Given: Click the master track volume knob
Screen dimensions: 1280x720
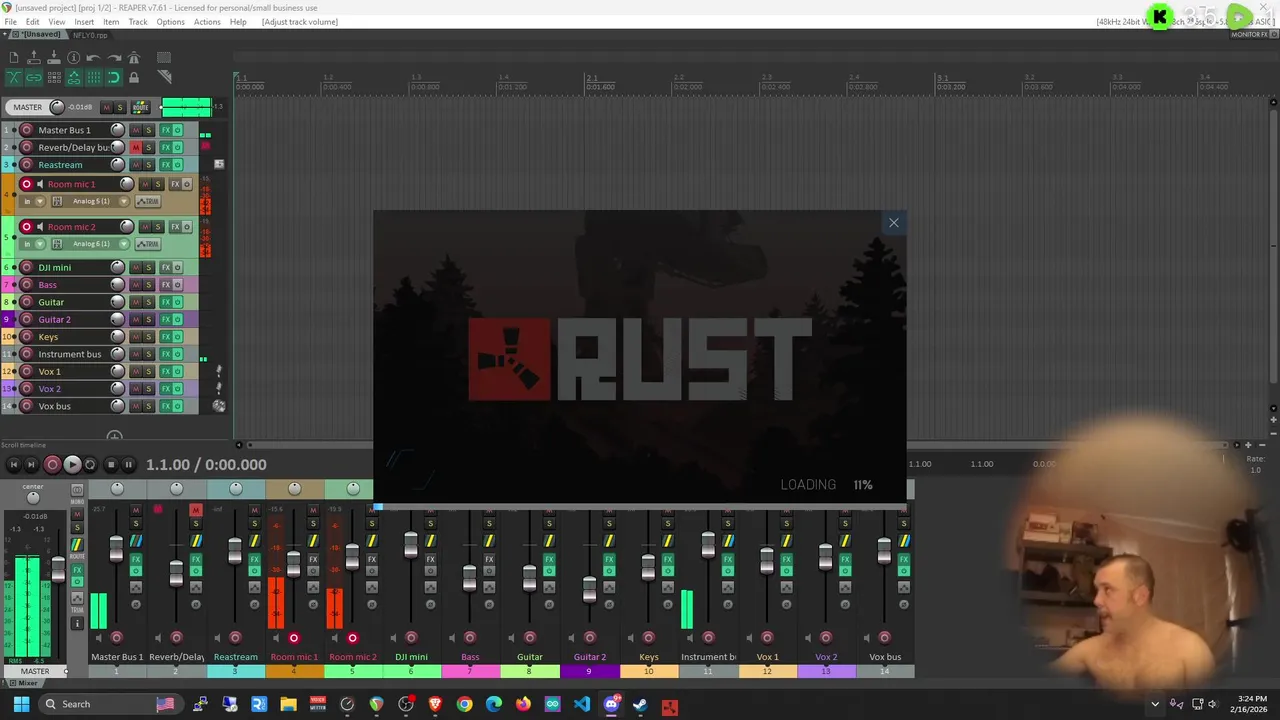Looking at the screenshot, I should [57, 107].
